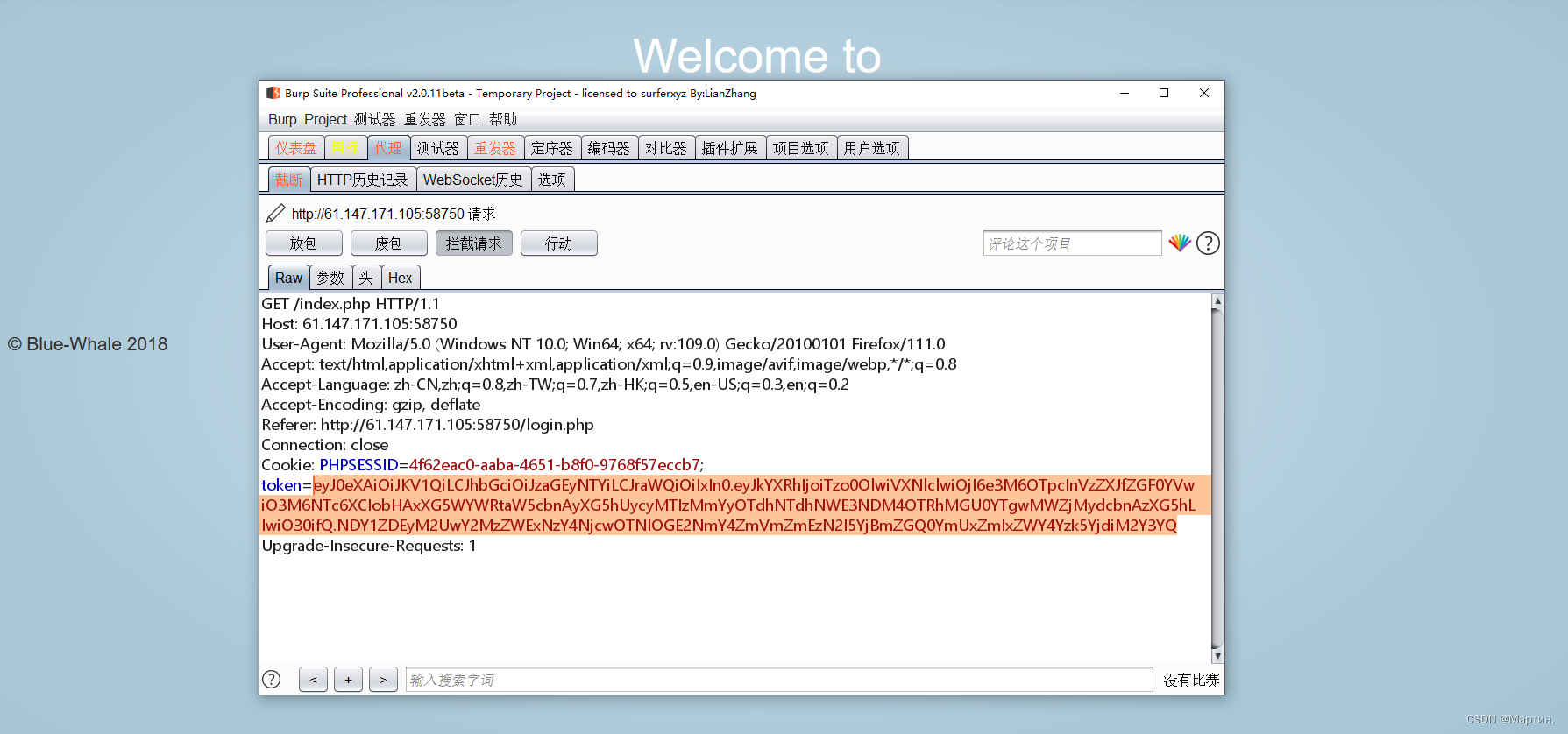The image size is (1568, 734).
Task: Open the 行动 action menu button
Action: pos(558,243)
